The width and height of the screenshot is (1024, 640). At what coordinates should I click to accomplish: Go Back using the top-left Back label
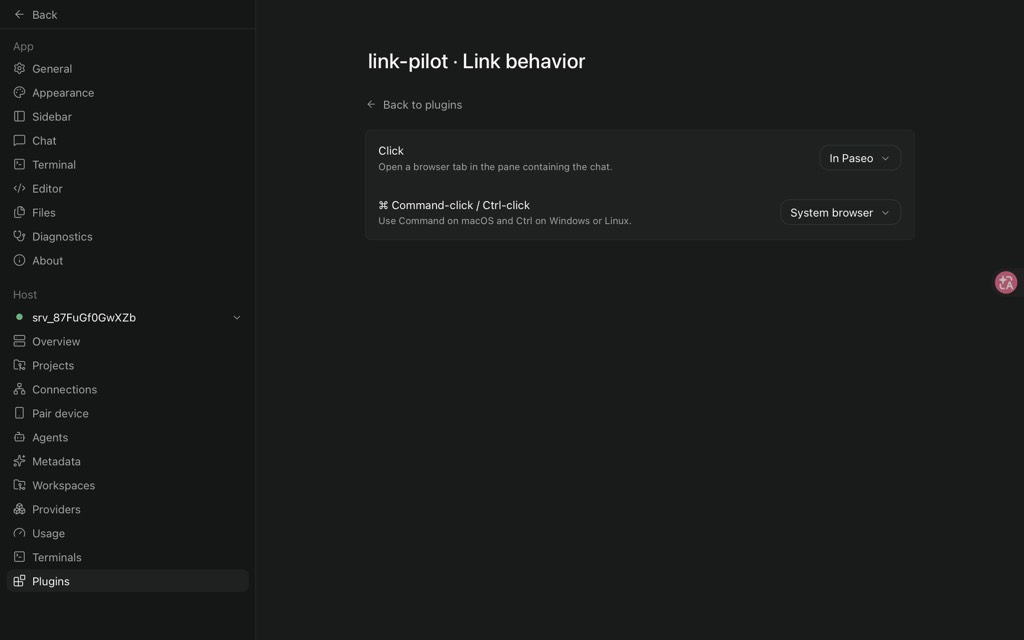44,14
